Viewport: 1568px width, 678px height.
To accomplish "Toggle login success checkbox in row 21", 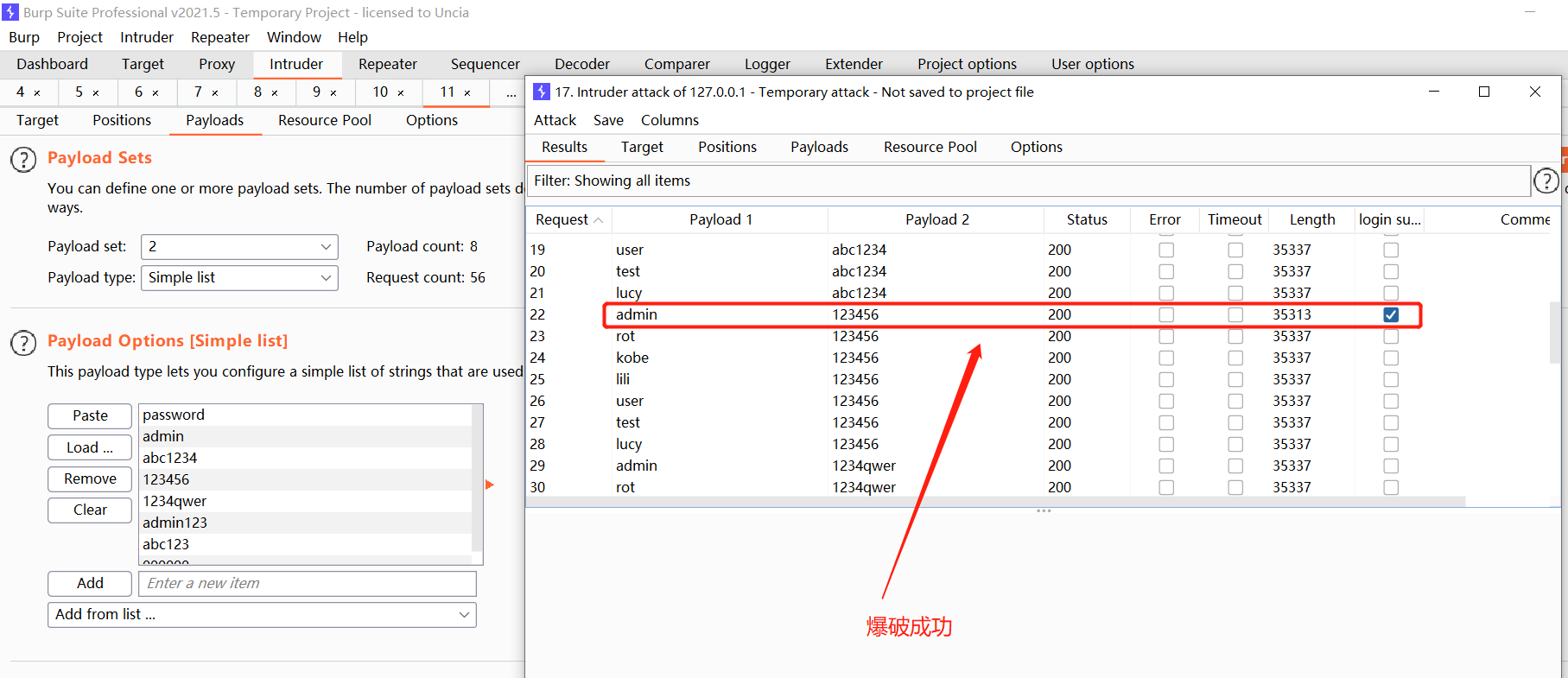I will (x=1391, y=293).
